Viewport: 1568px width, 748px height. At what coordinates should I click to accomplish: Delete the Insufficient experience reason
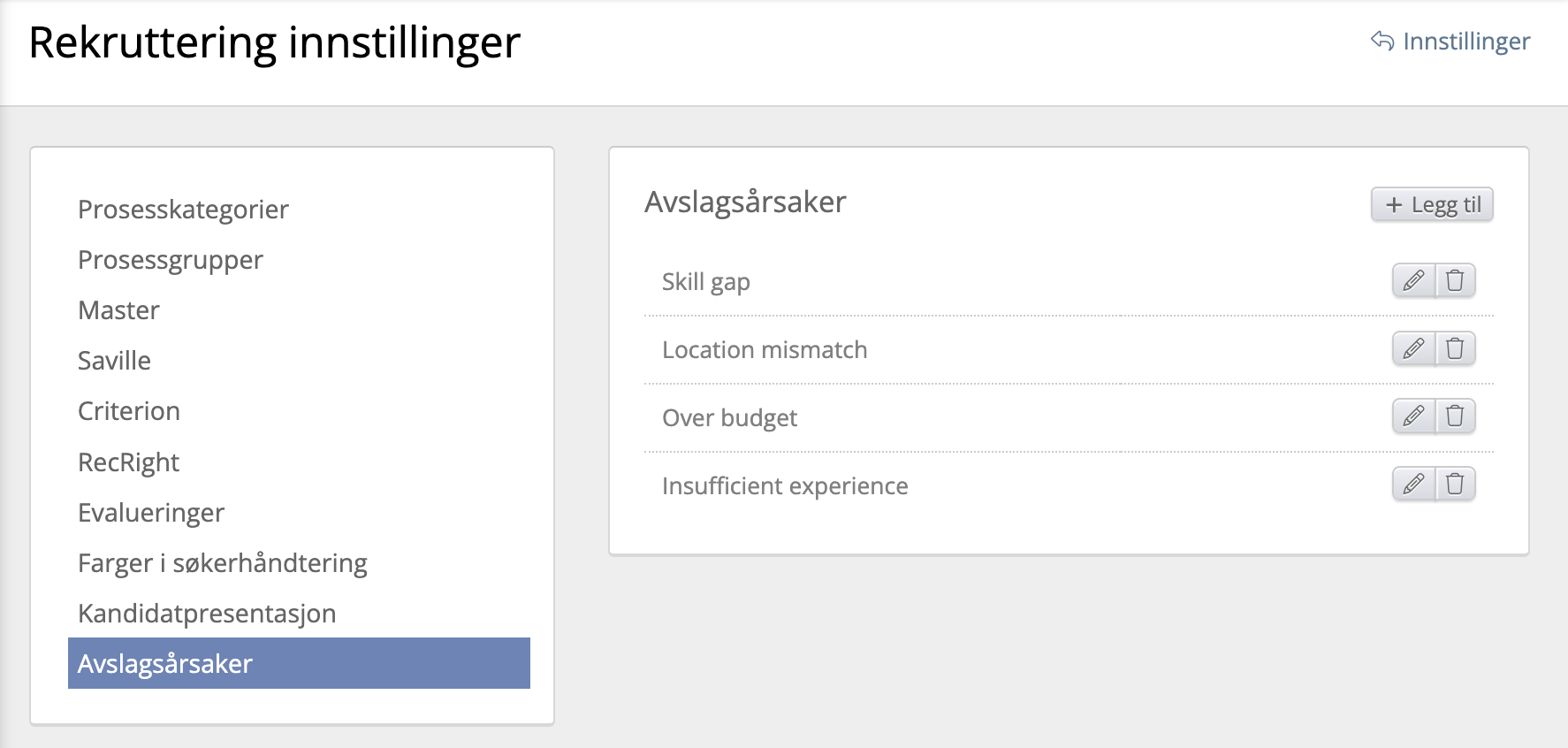click(1455, 485)
